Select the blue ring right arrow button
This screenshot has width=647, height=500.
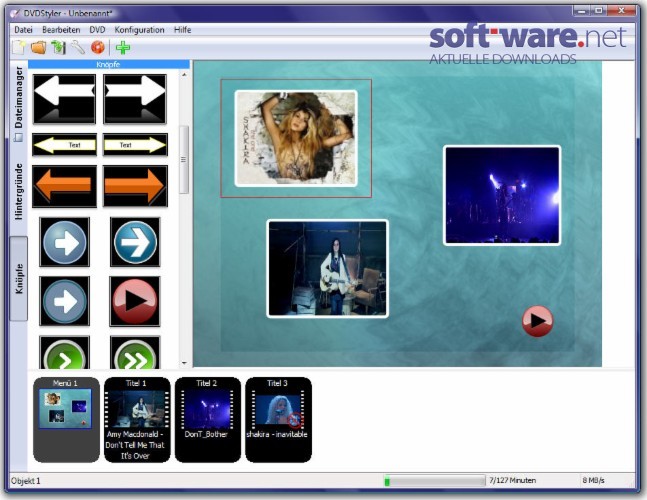pyautogui.click(x=135, y=242)
